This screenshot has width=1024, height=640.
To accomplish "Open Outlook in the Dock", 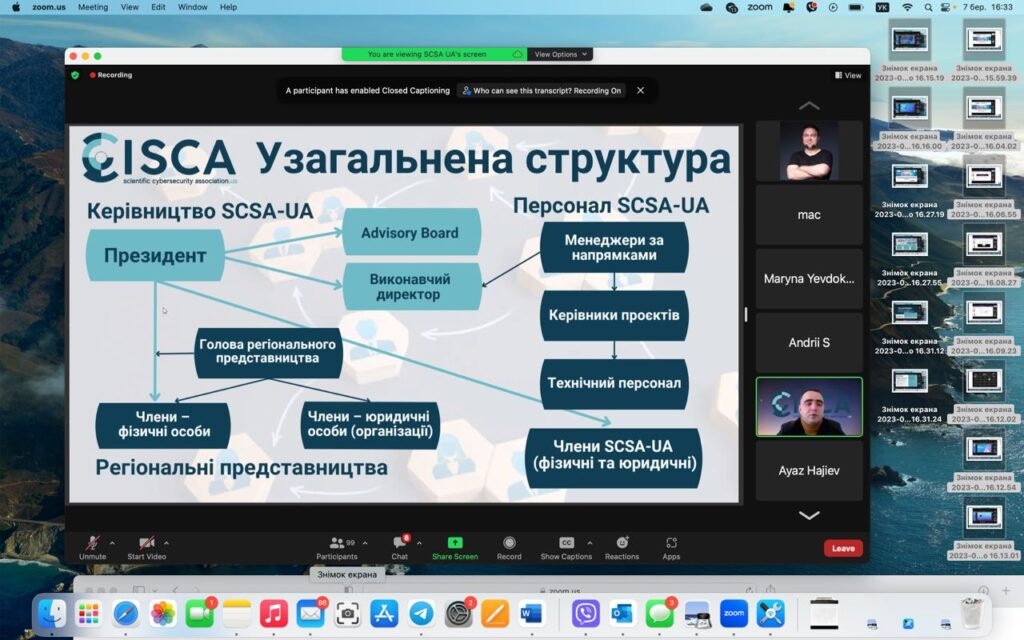I will (x=622, y=613).
